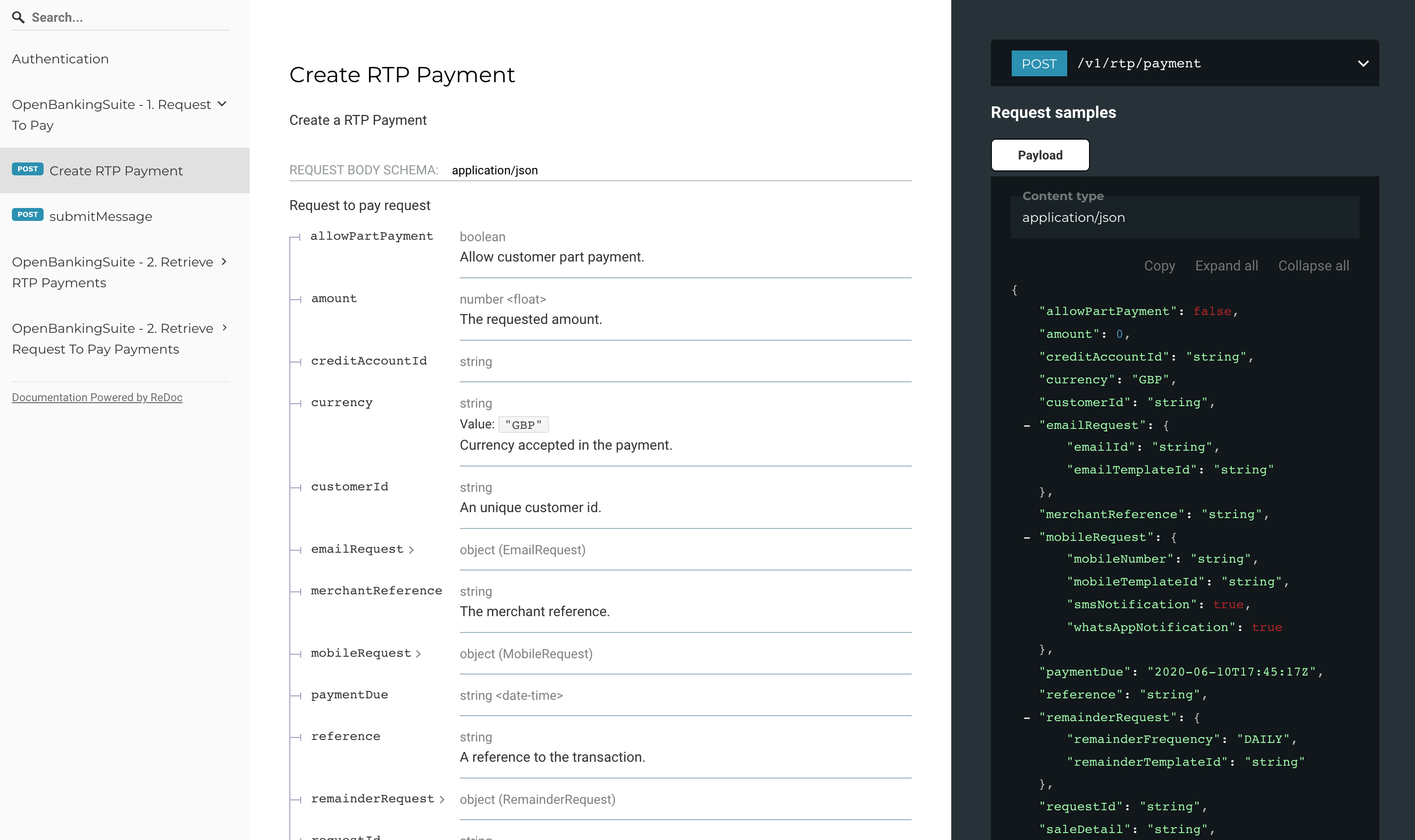Collapse the OpenBankingSuite Request To Pay section

[222, 104]
